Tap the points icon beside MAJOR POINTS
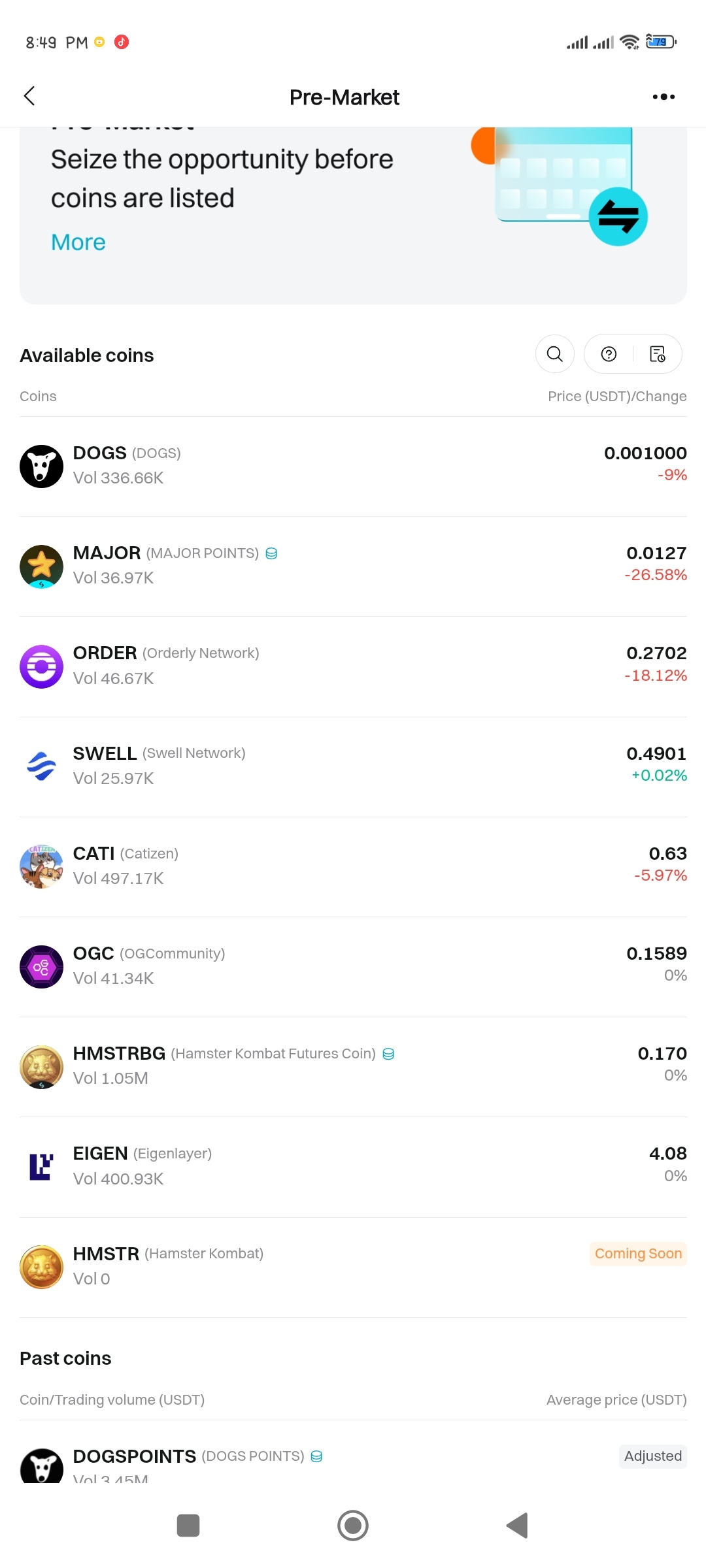This screenshot has width=706, height=1568. [271, 553]
